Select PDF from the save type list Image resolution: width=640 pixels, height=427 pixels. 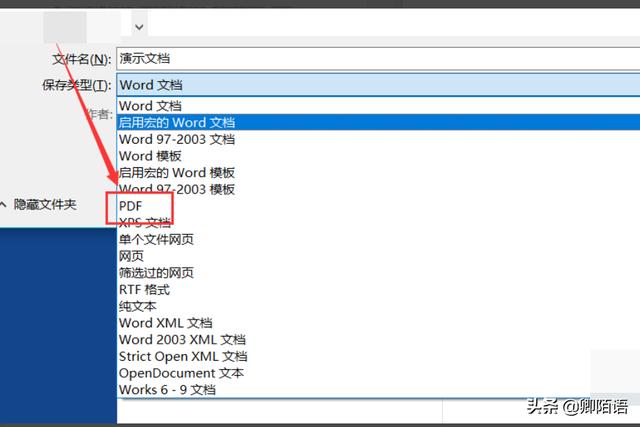coord(131,206)
